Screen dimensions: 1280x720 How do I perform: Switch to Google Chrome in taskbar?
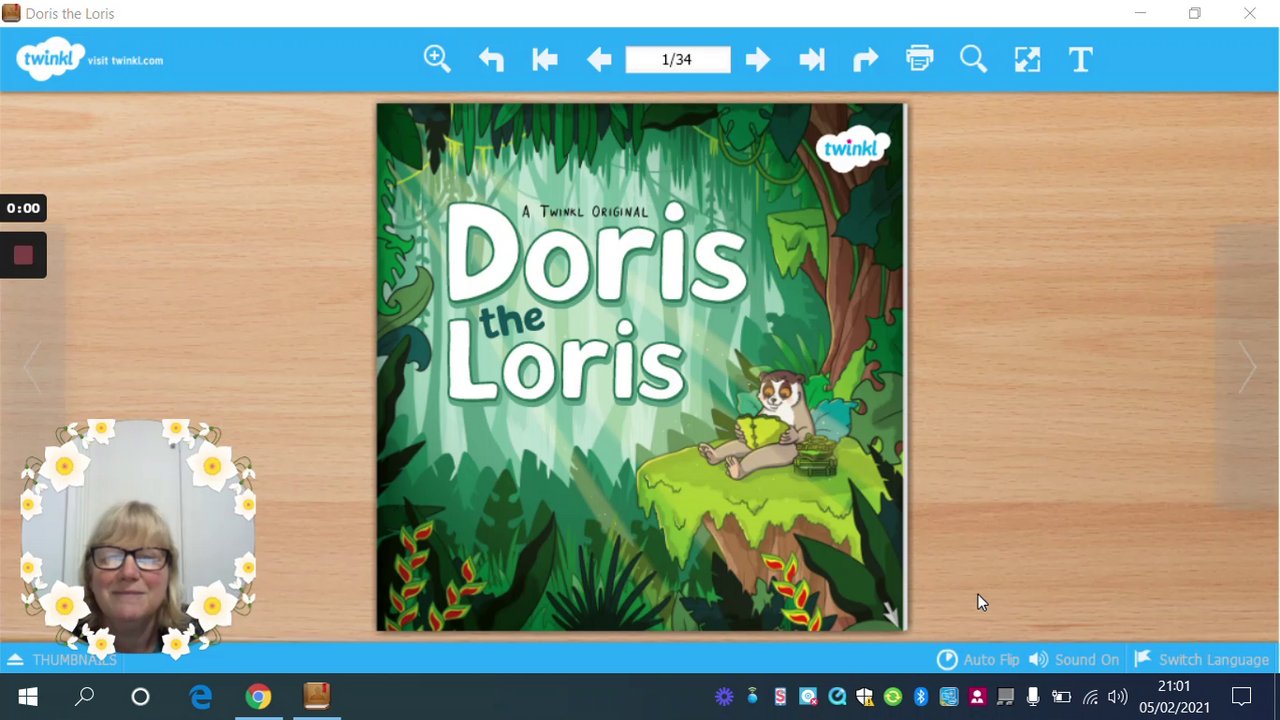[259, 696]
